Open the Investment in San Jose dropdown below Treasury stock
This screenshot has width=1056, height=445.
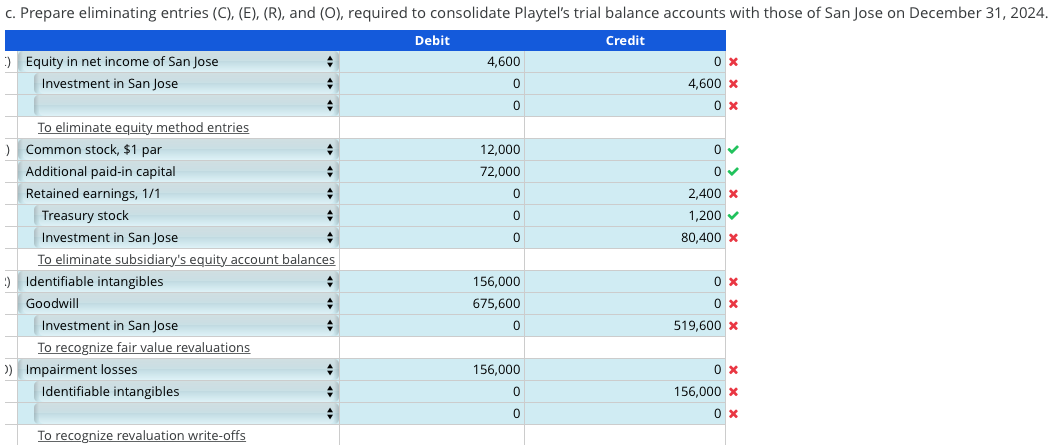pyautogui.click(x=187, y=238)
